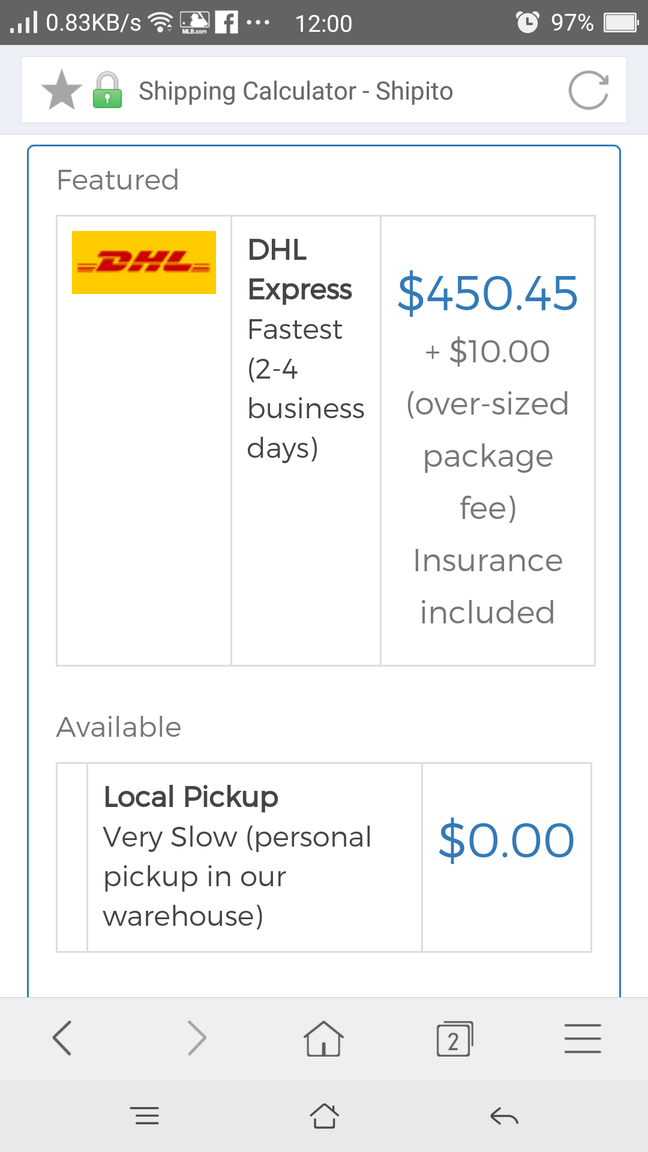This screenshot has width=648, height=1152.
Task: Tap the alarm clock status icon
Action: pos(528,22)
